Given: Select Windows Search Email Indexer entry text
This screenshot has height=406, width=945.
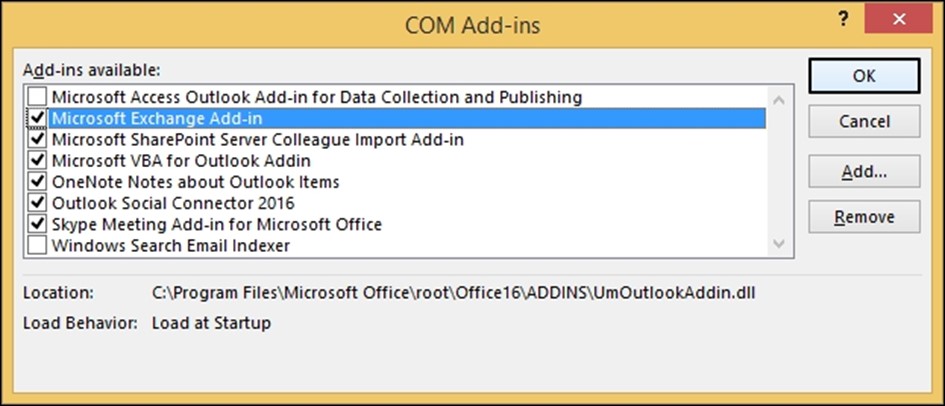Looking at the screenshot, I should (171, 246).
